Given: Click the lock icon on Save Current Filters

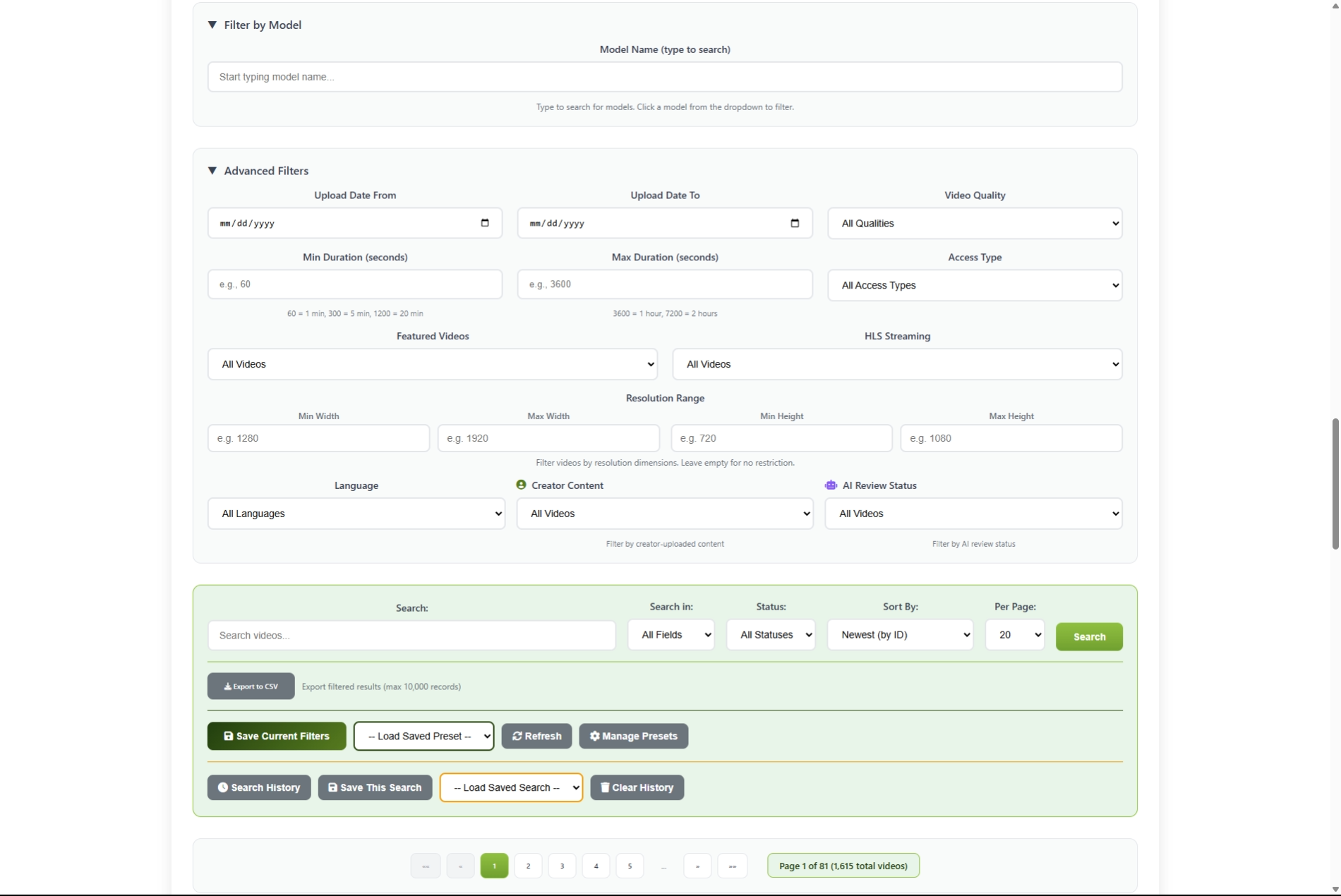Looking at the screenshot, I should point(228,736).
